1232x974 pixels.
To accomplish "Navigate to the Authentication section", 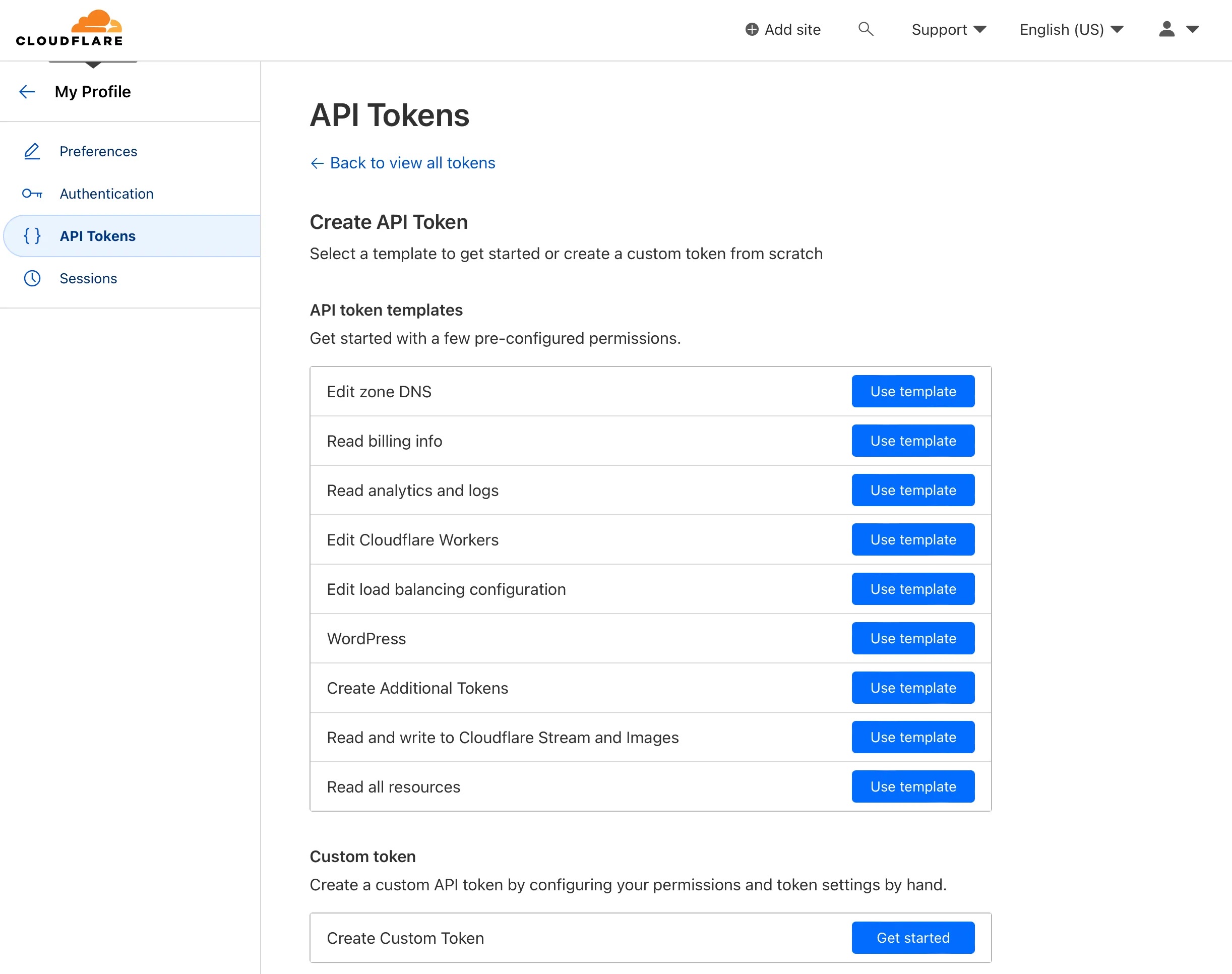I will (x=106, y=194).
